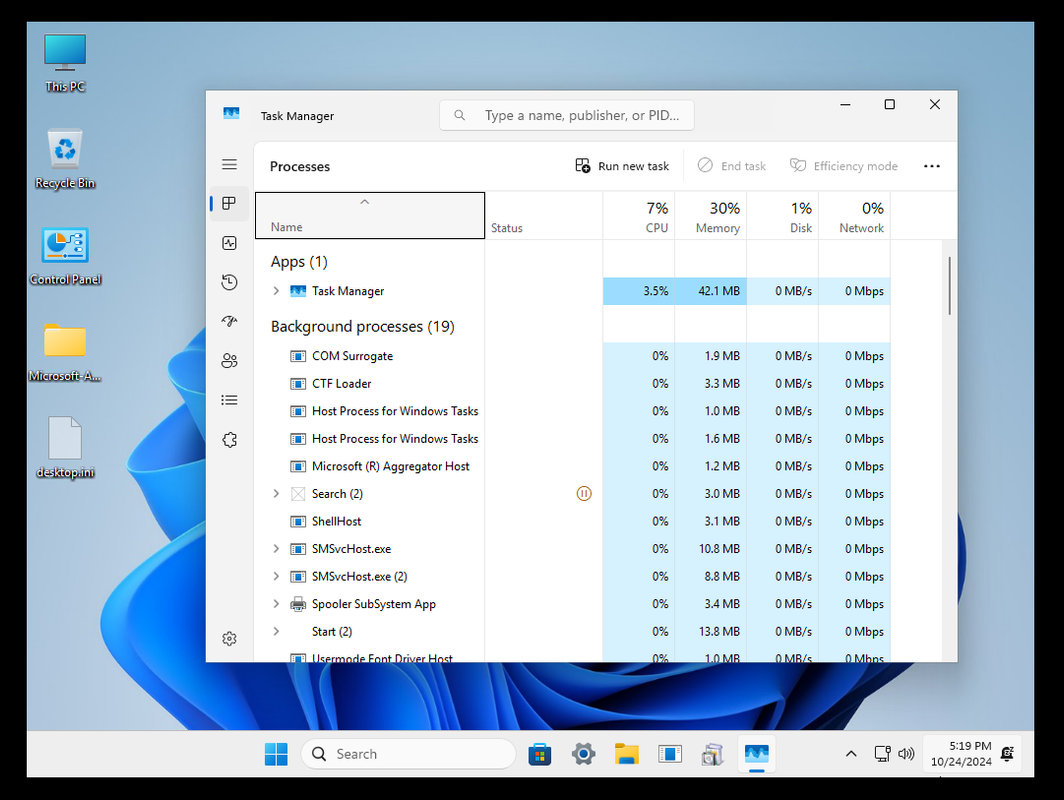The width and height of the screenshot is (1064, 800).
Task: Open Microsoft Store from the taskbar
Action: [539, 754]
